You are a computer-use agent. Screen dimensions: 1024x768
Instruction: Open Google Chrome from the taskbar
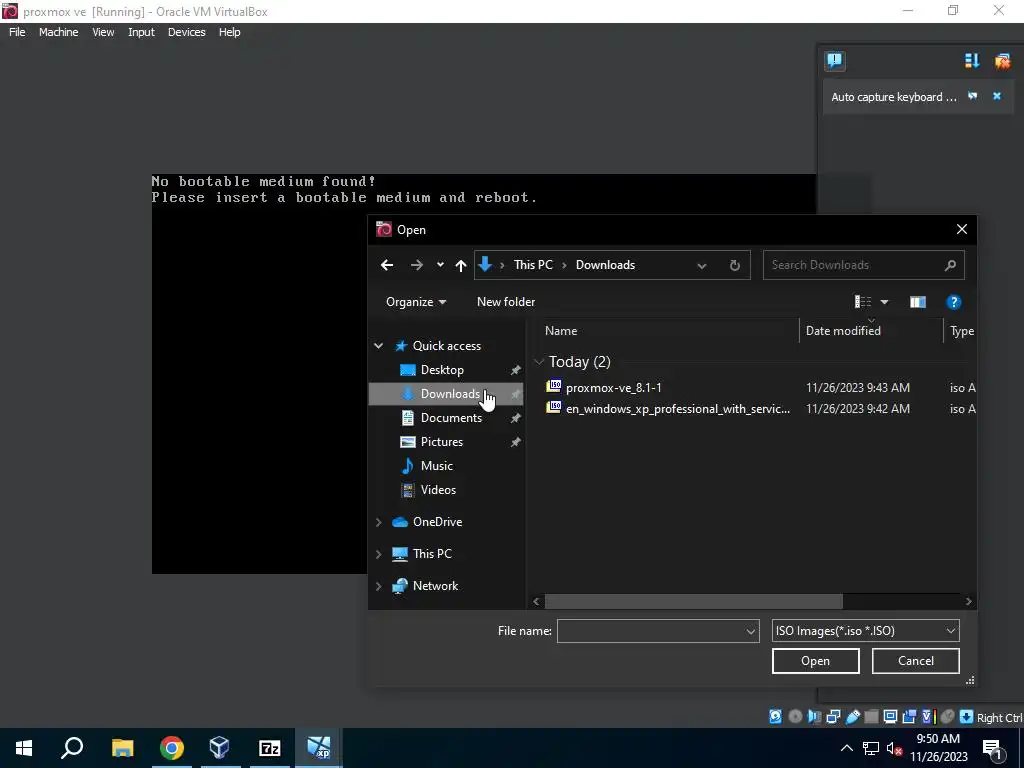(x=171, y=748)
